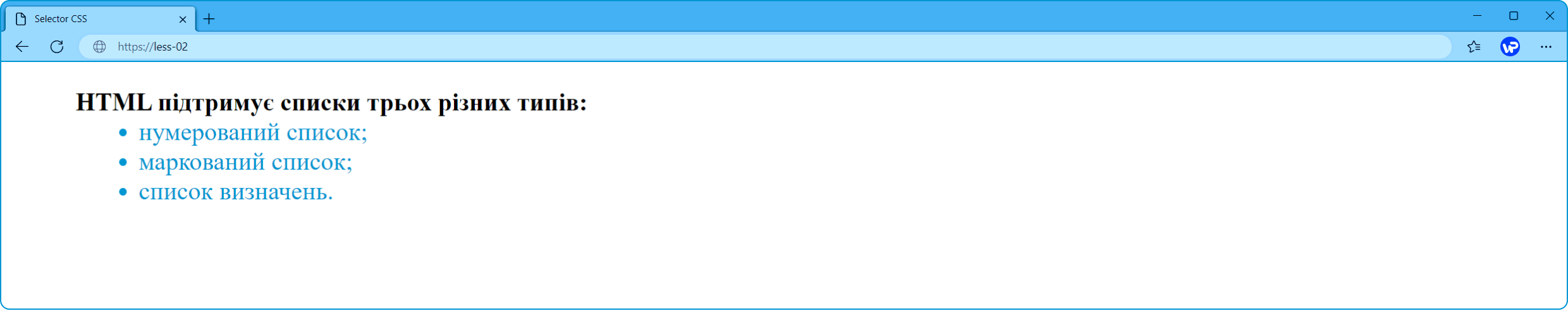Reload the page with the refresh icon
Image resolution: width=1568 pixels, height=310 pixels.
click(57, 46)
